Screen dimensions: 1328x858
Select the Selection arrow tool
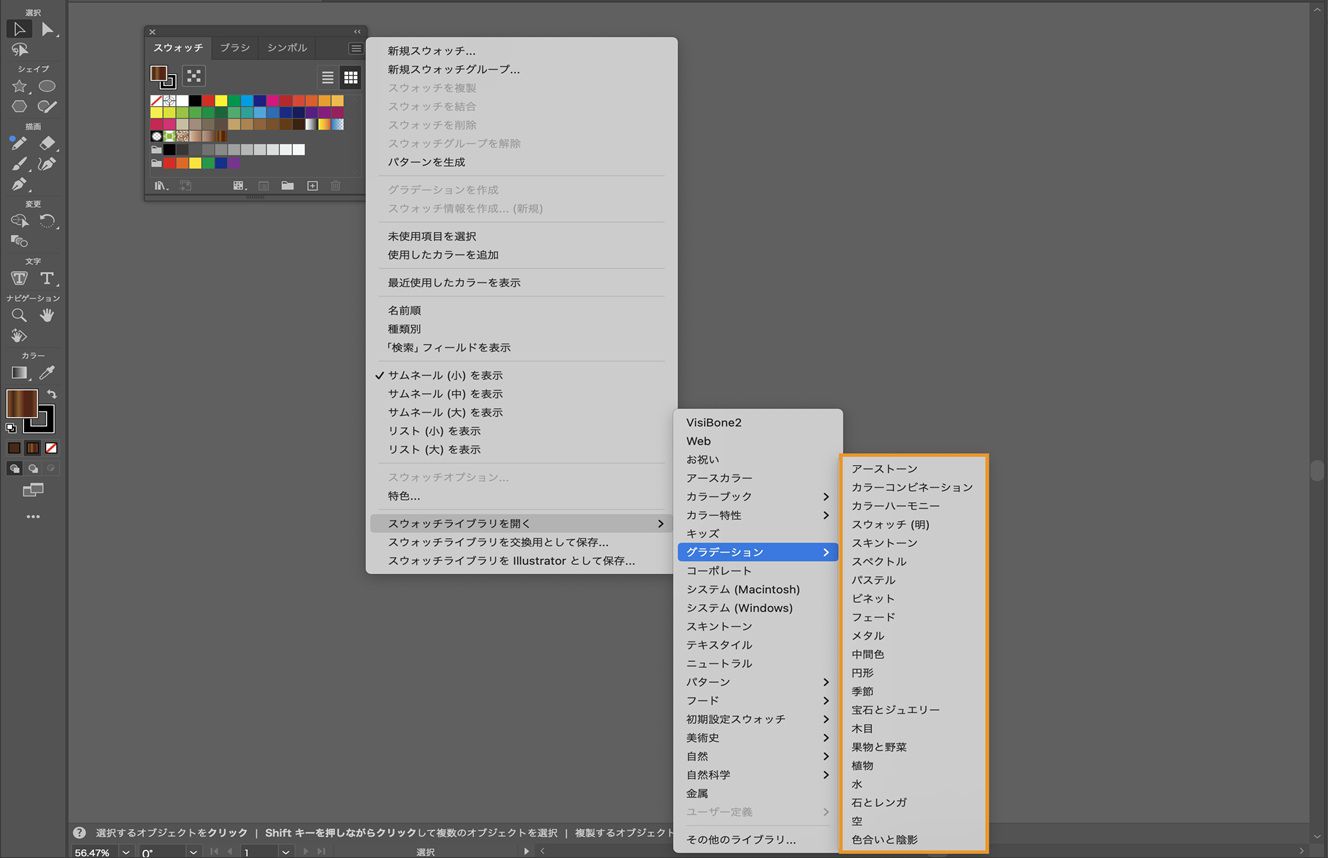[x=19, y=29]
